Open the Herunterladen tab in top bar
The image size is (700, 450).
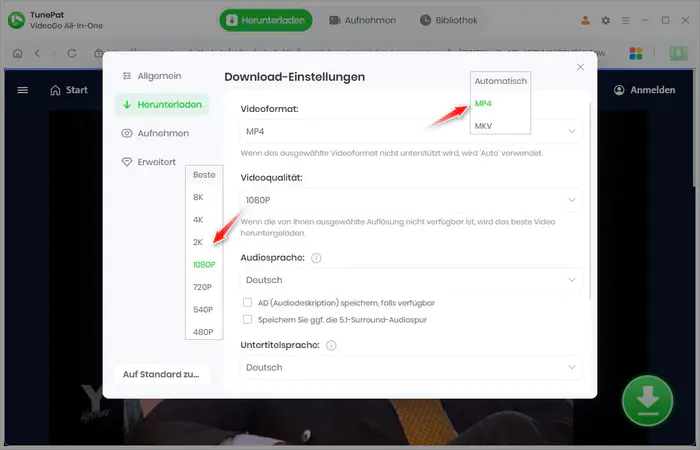(x=266, y=20)
